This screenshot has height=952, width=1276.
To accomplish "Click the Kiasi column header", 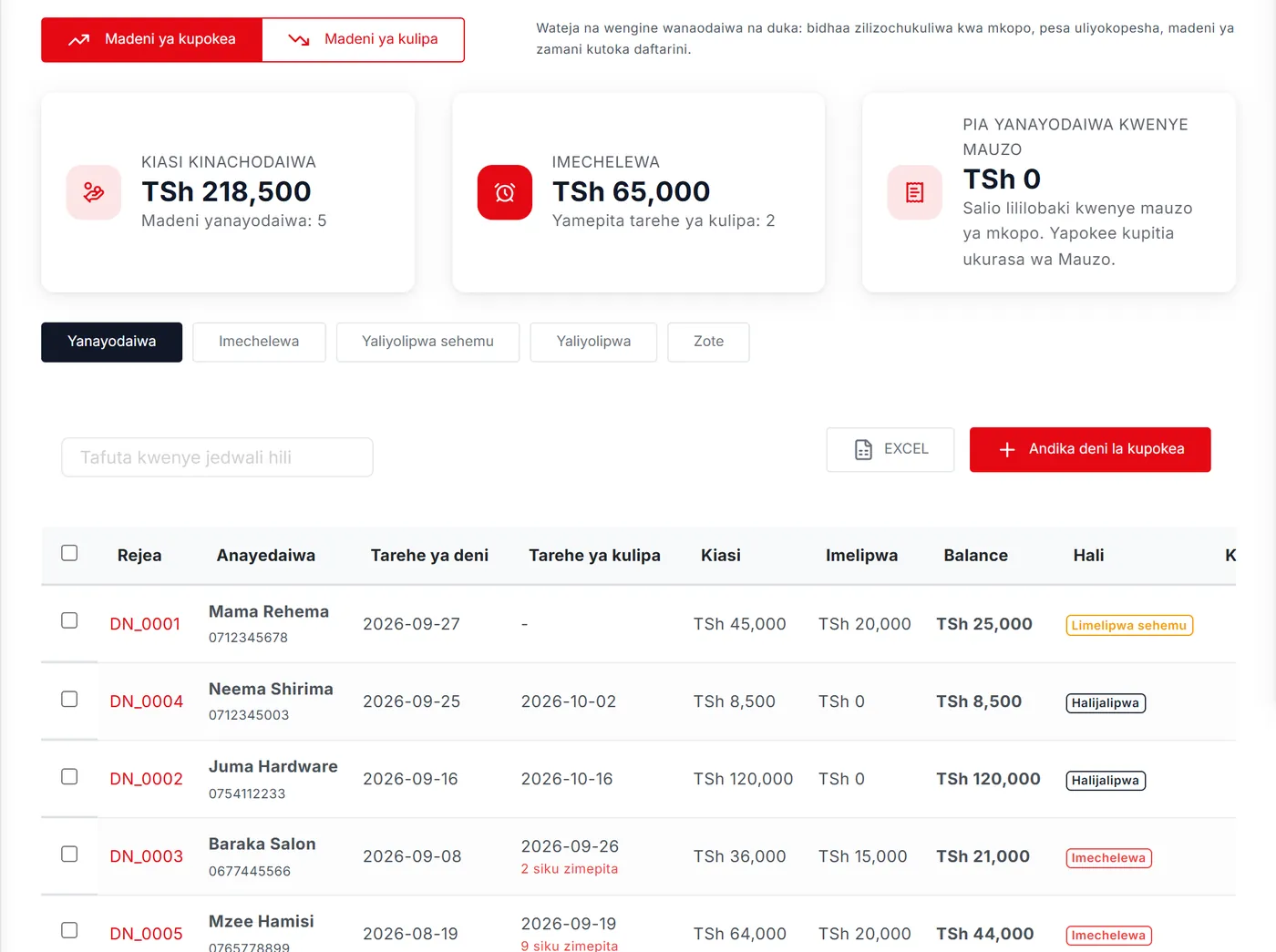I will (720, 555).
